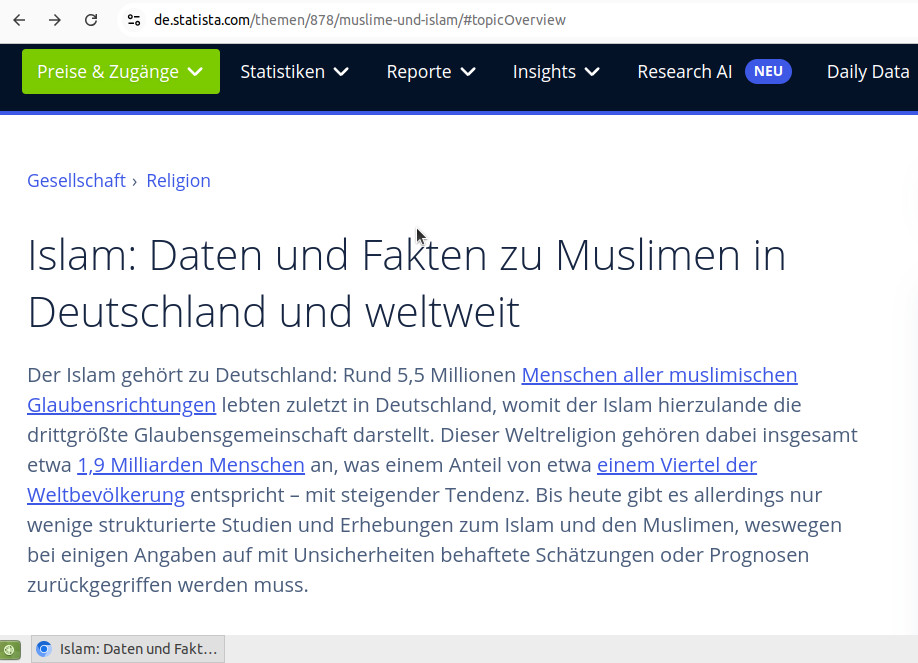This screenshot has height=663, width=918.
Task: Click chevron next to Preise & Zugänge
Action: coord(195,71)
